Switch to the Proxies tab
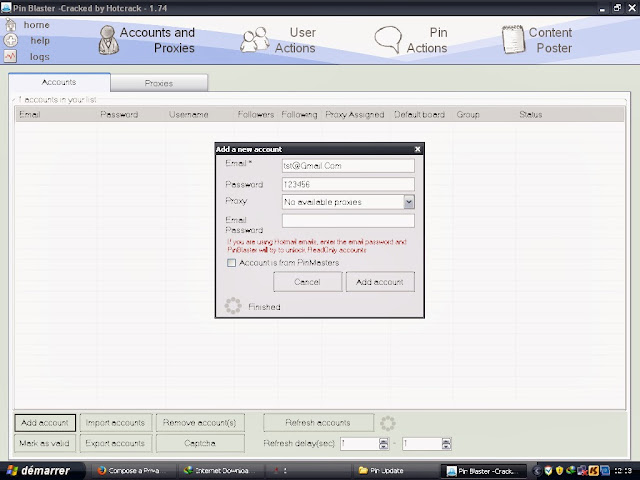The image size is (640, 480). [x=159, y=83]
